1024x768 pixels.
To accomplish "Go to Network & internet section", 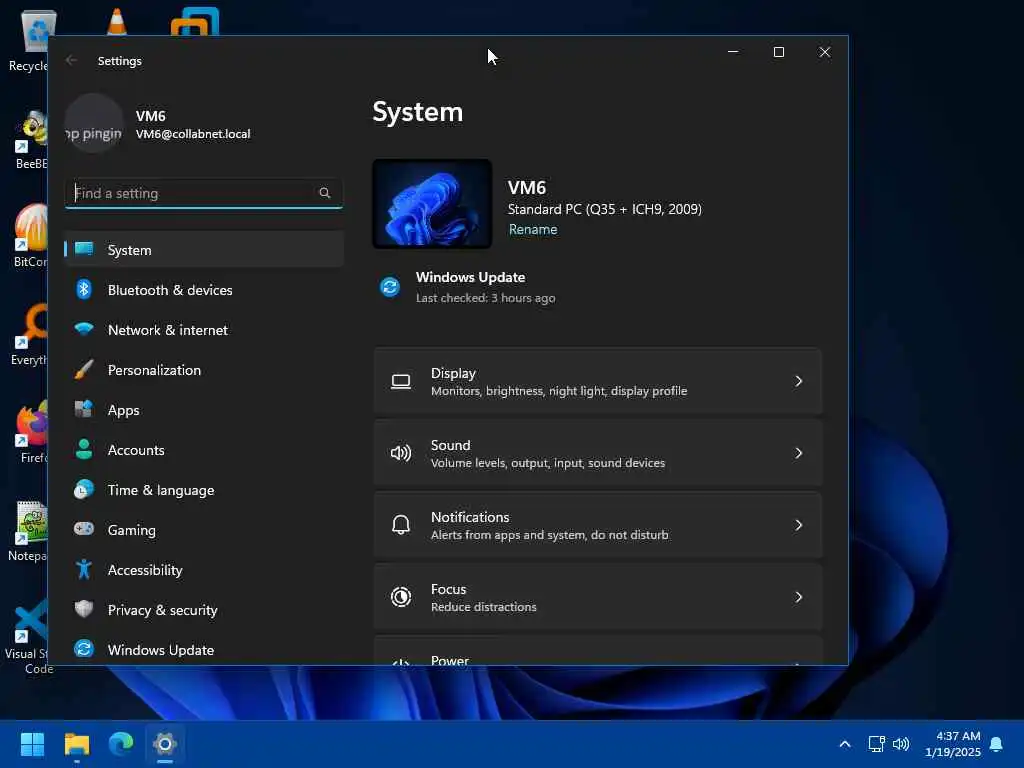I will pyautogui.click(x=204, y=330).
